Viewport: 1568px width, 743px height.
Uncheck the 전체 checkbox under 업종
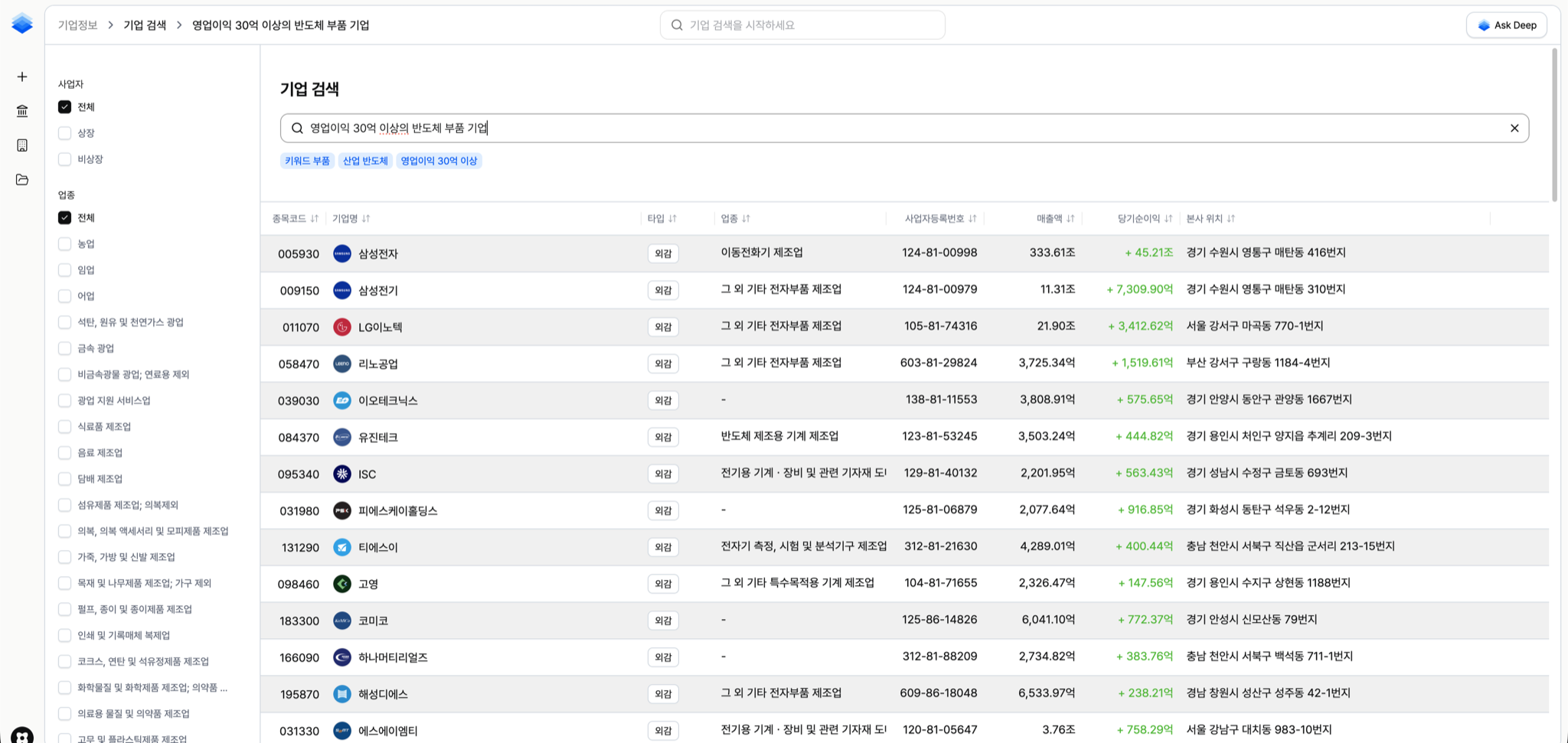click(65, 218)
